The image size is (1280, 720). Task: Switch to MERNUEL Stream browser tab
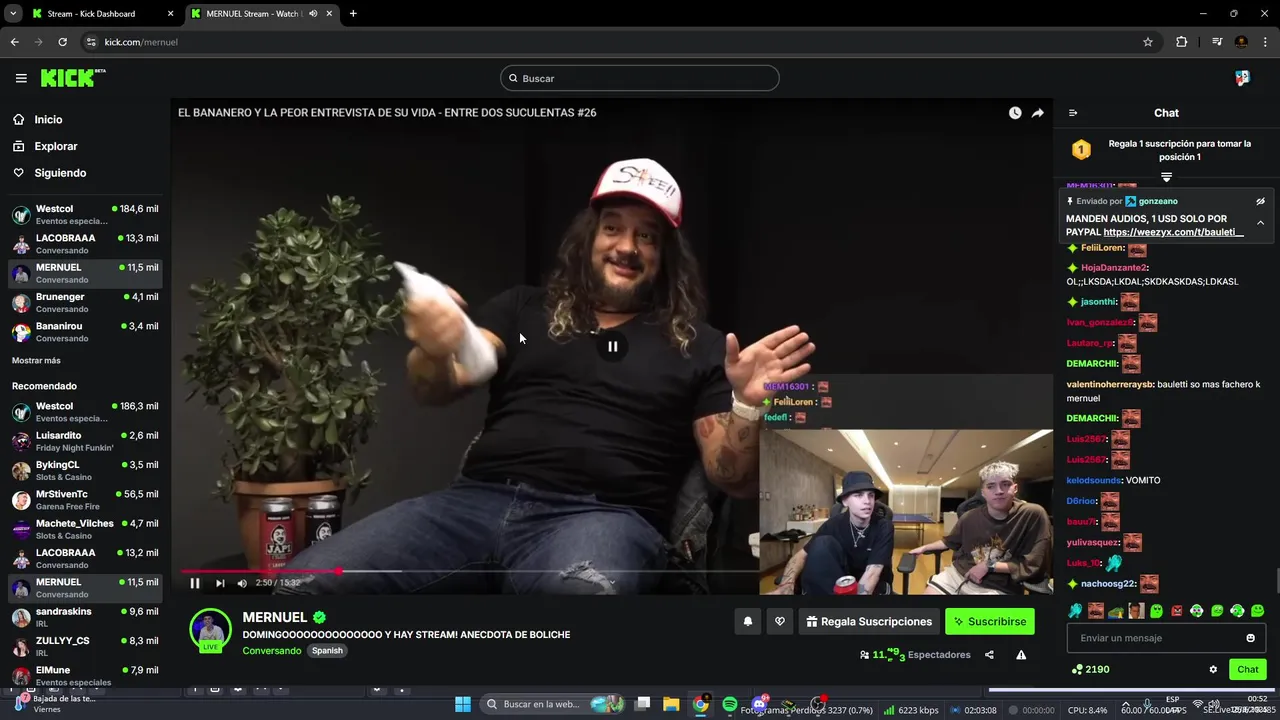coord(261,14)
